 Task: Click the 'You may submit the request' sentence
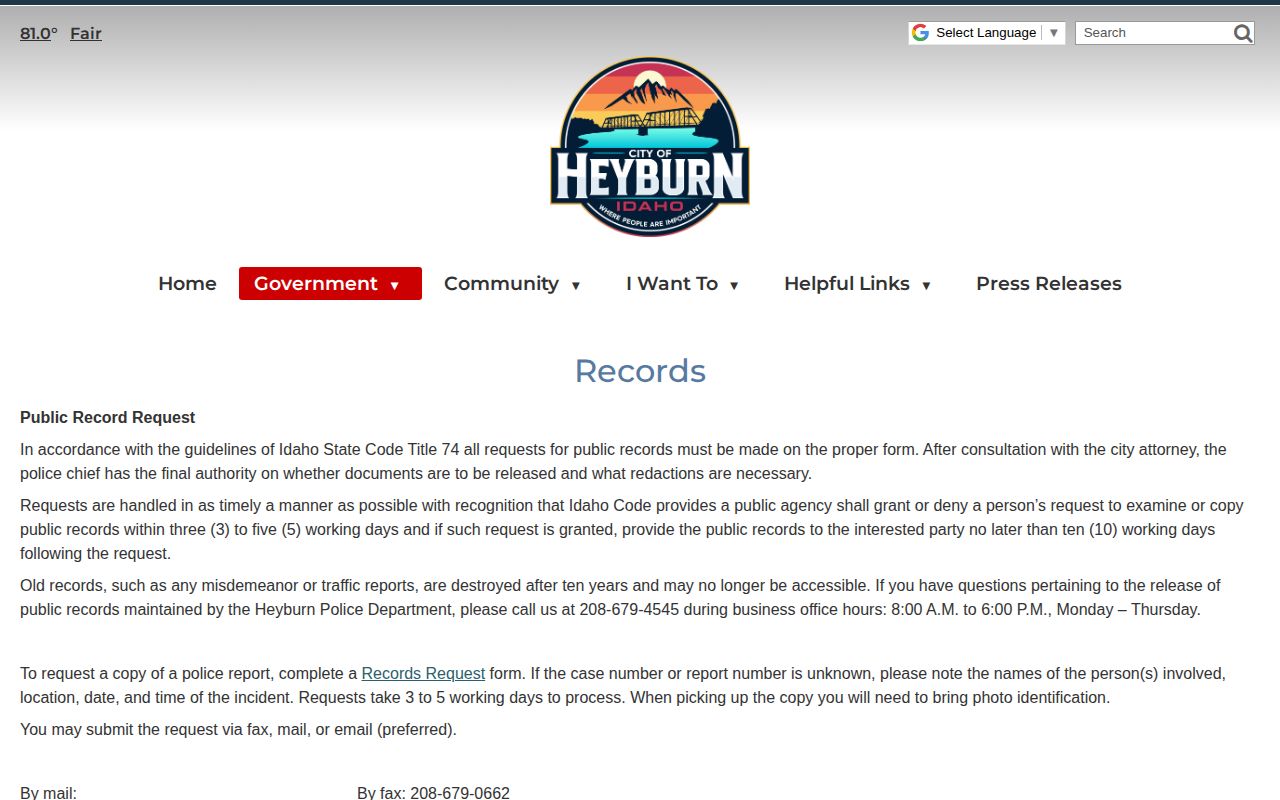[238, 729]
